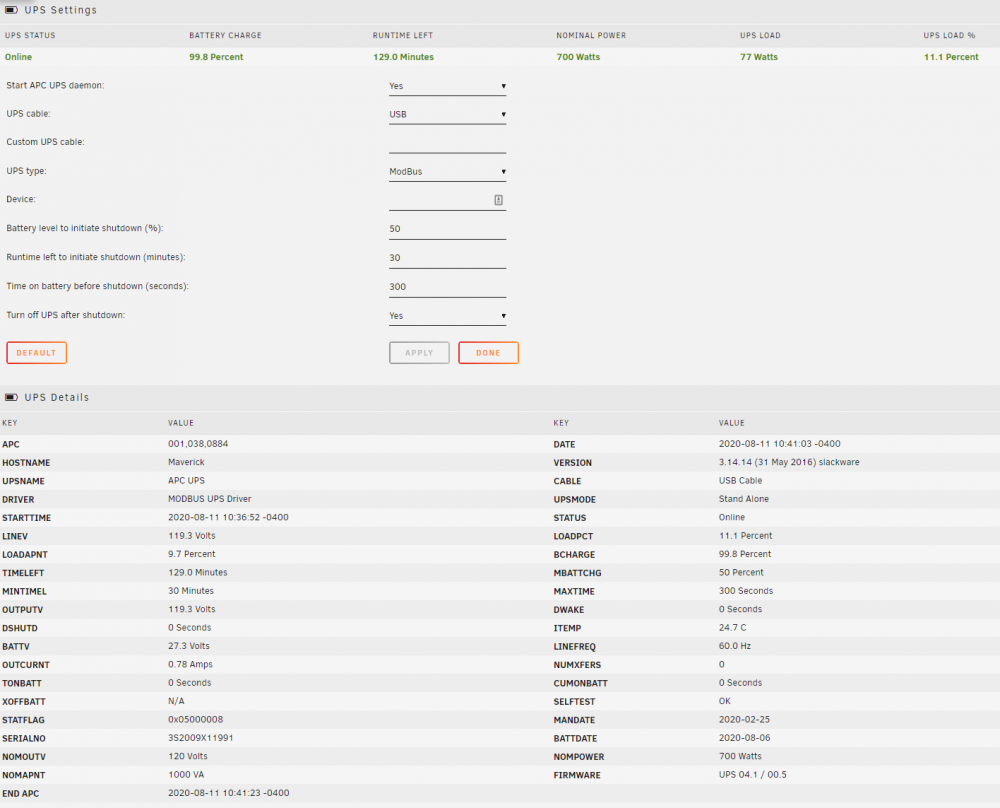This screenshot has width=1000, height=808.
Task: Select the STARTTIME value 2020-08-11 10:36:52
Action: (x=228, y=518)
